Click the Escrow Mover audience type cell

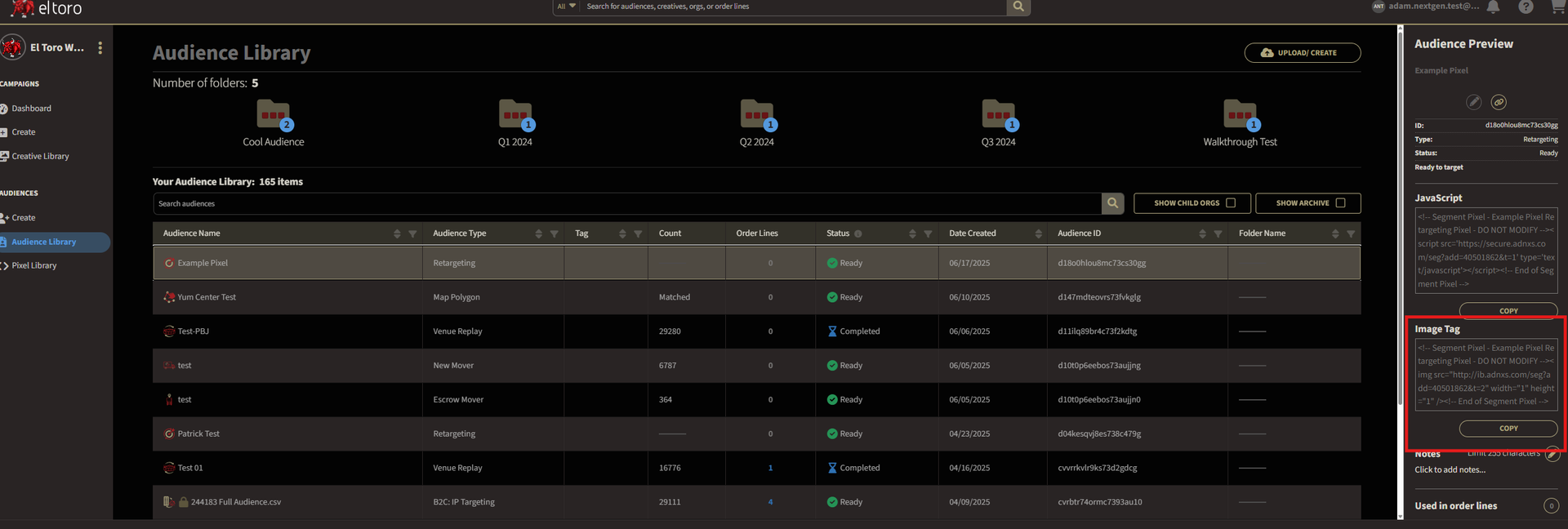coord(493,400)
